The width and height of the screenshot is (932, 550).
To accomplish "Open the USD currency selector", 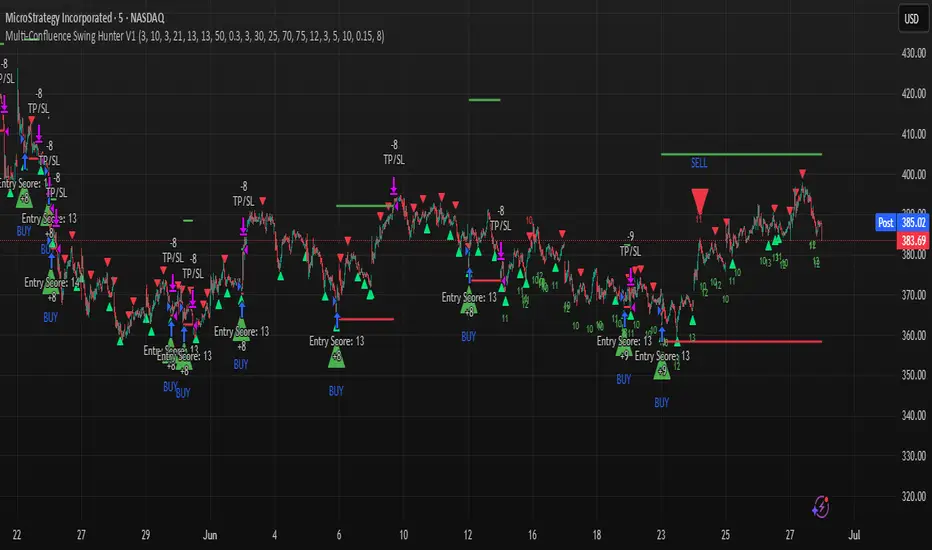I will tap(911, 18).
